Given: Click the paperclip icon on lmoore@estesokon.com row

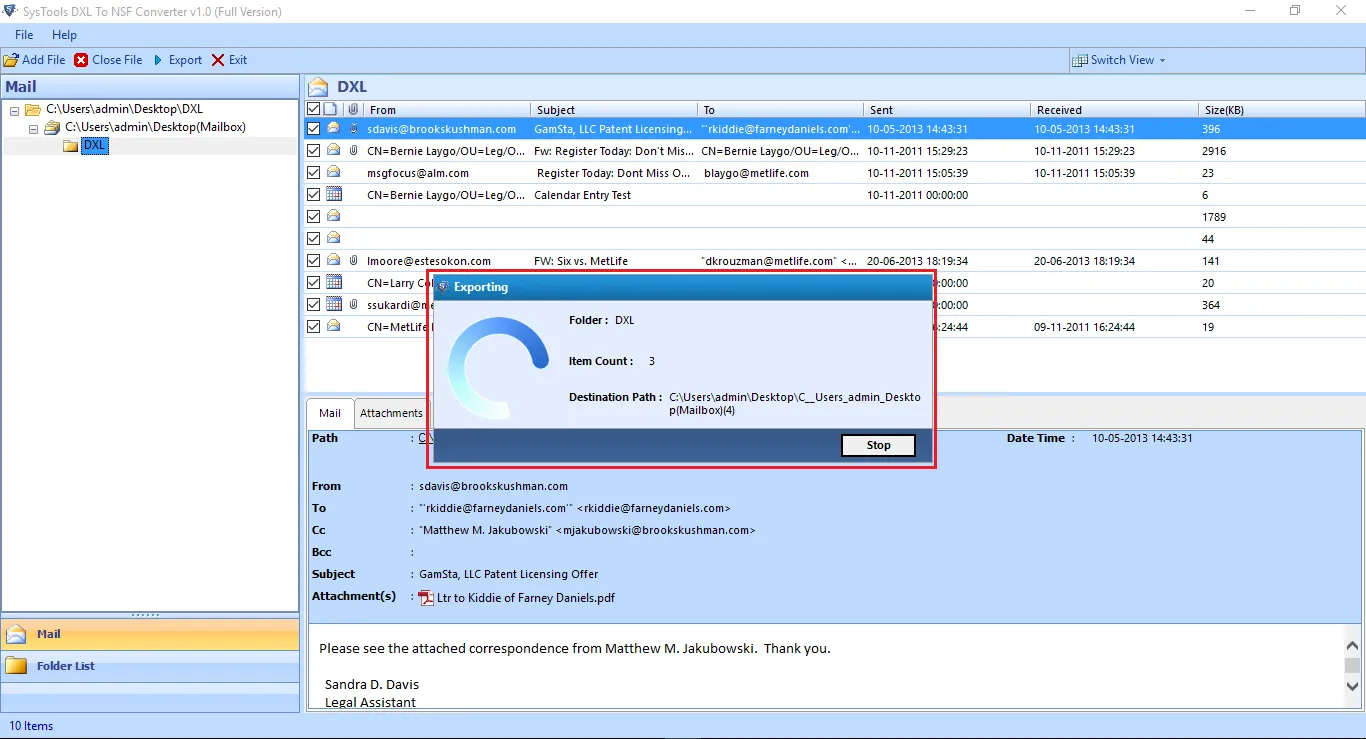Looking at the screenshot, I should pyautogui.click(x=353, y=261).
